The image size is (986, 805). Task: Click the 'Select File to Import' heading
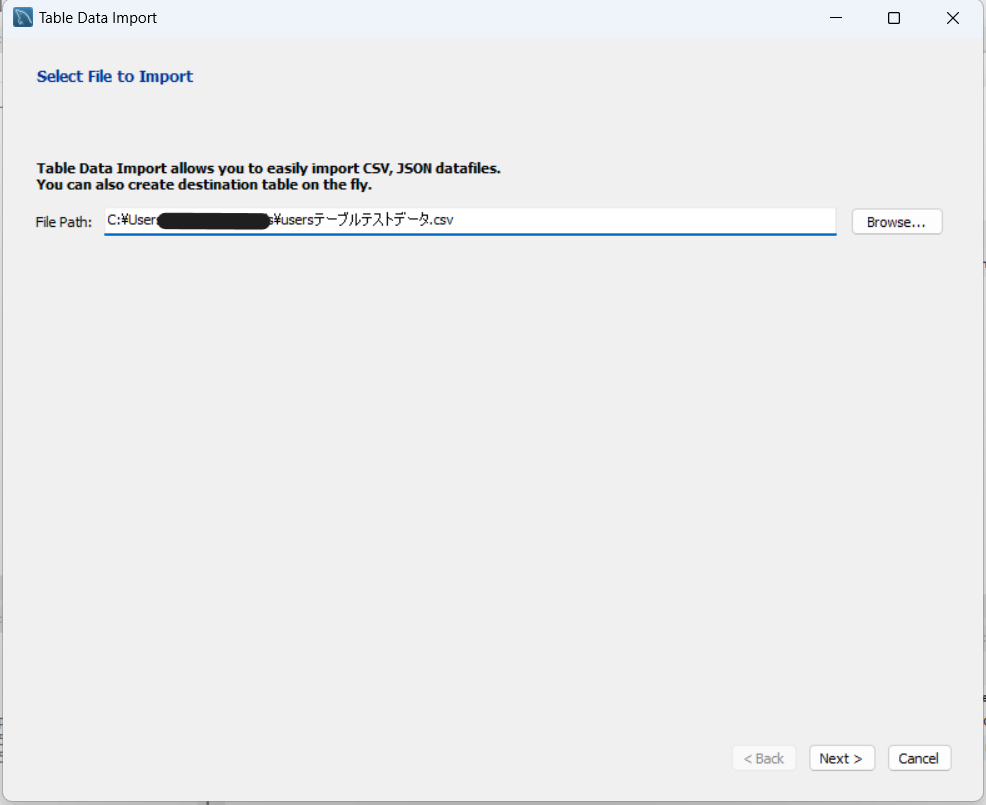[x=115, y=76]
